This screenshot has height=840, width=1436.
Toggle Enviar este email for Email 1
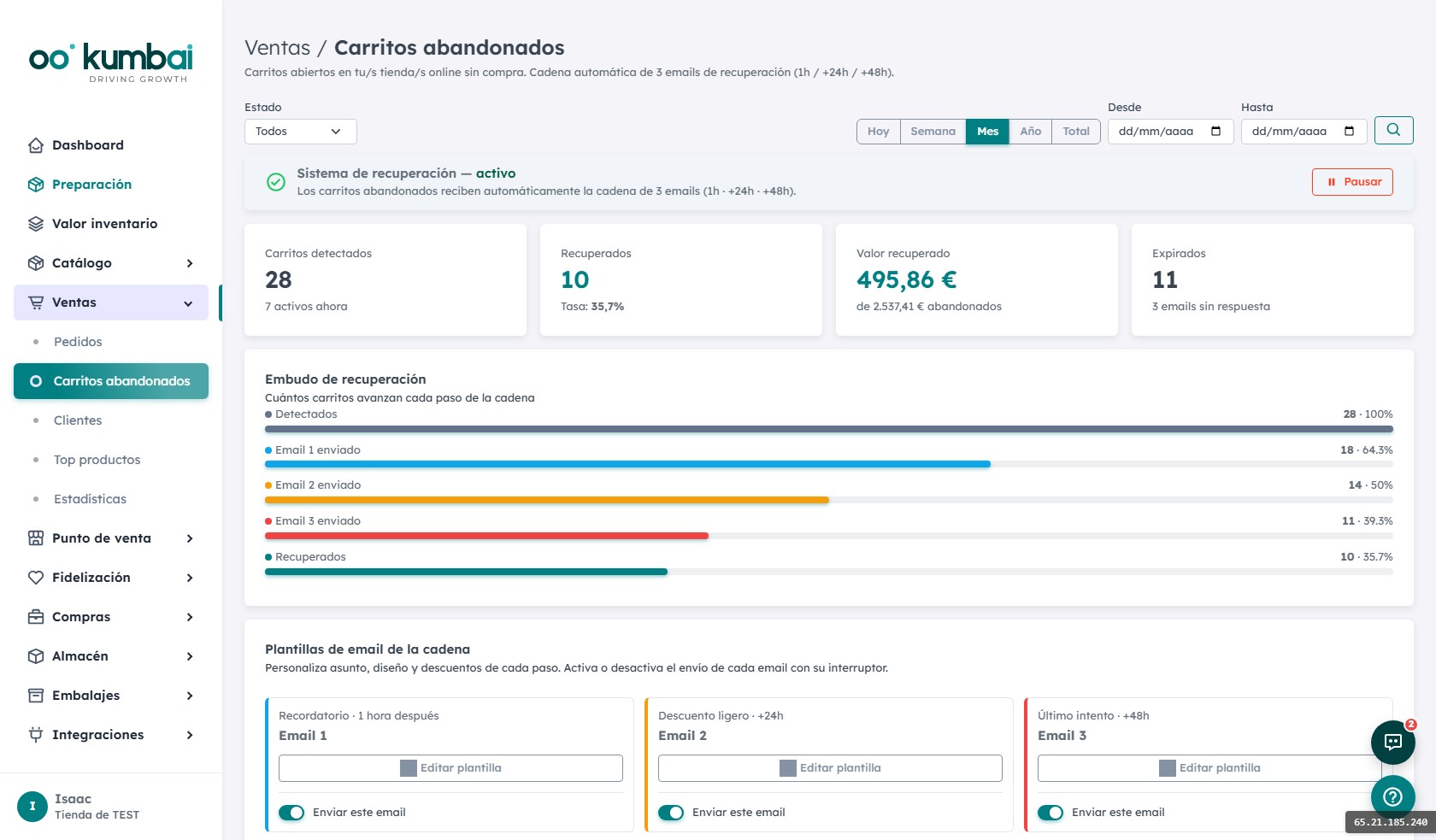(x=291, y=813)
